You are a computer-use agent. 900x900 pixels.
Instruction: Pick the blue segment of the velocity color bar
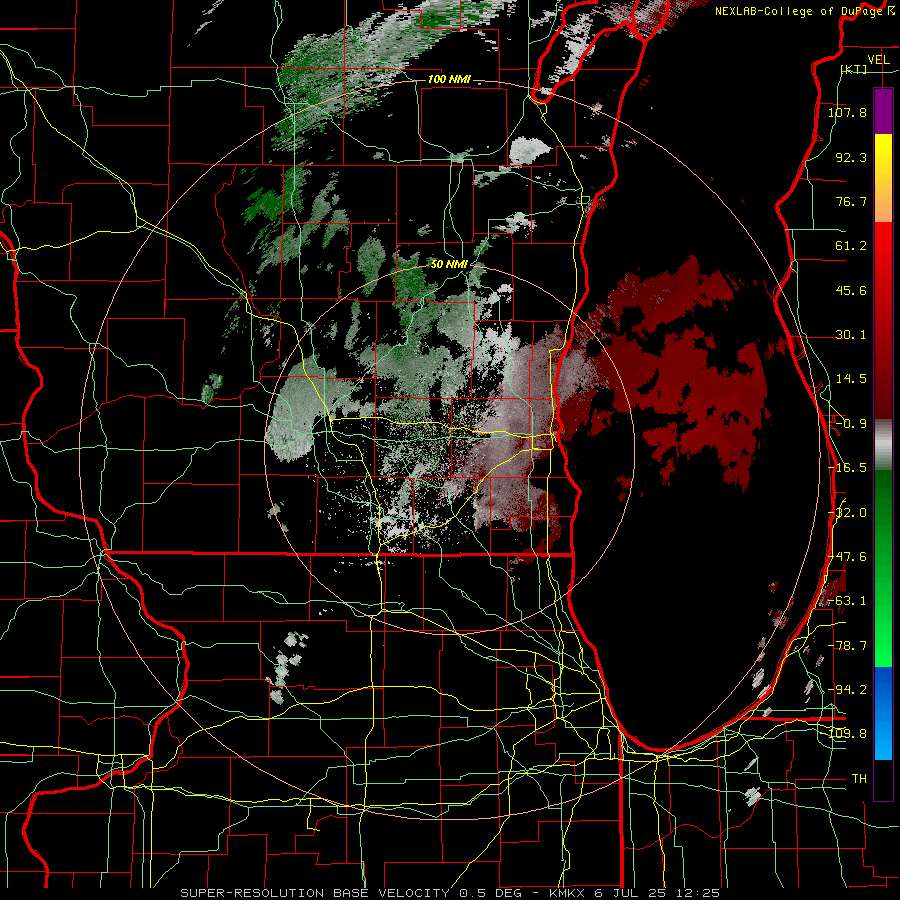[x=883, y=713]
